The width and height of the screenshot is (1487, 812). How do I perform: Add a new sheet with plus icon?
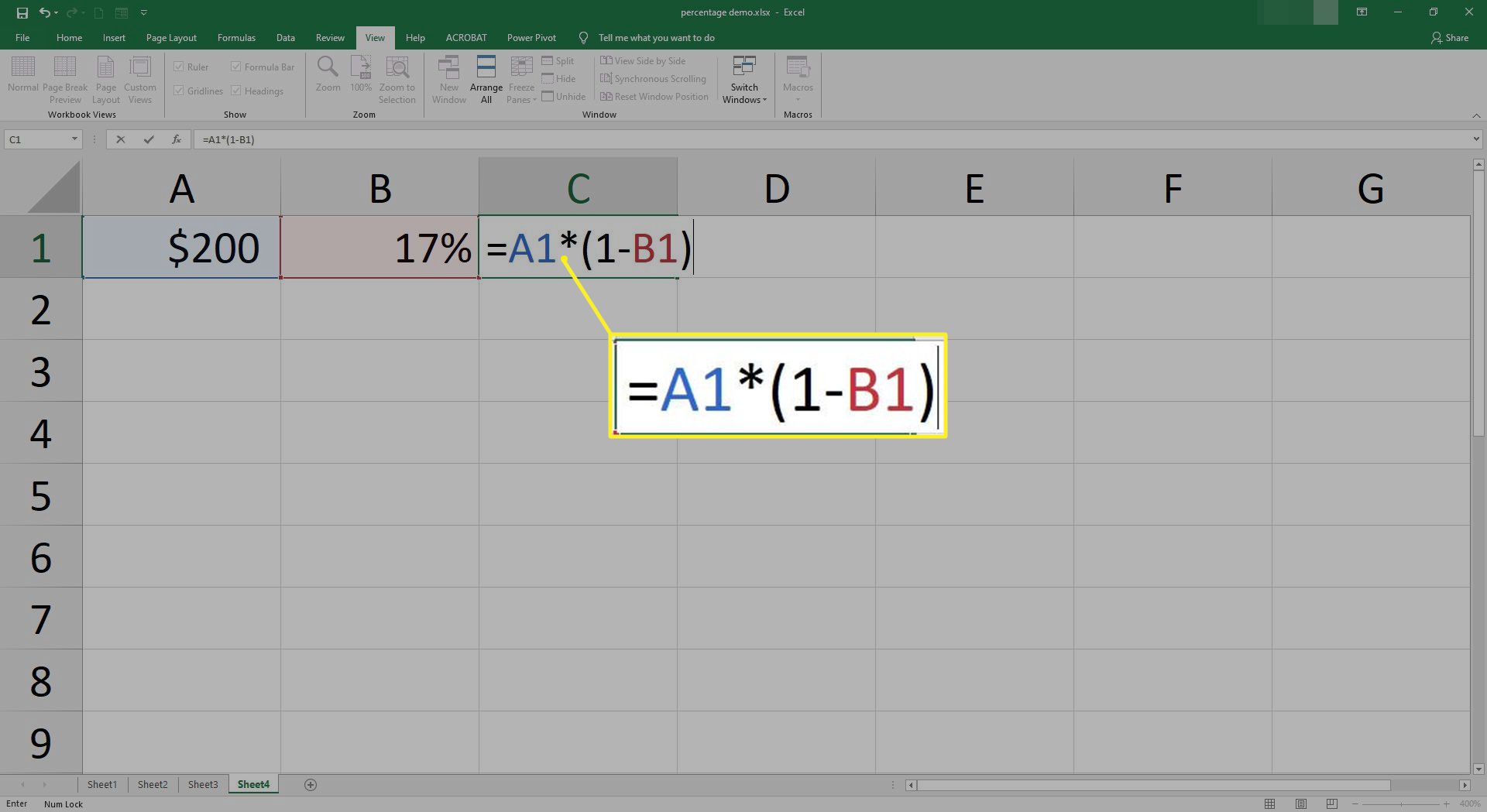pos(311,785)
